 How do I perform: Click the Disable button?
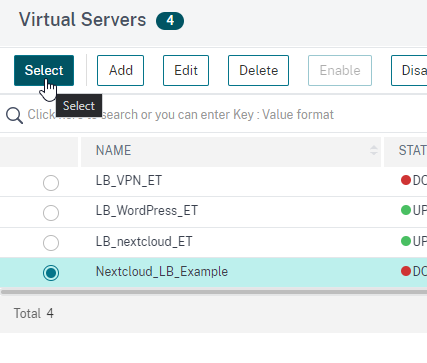409,70
